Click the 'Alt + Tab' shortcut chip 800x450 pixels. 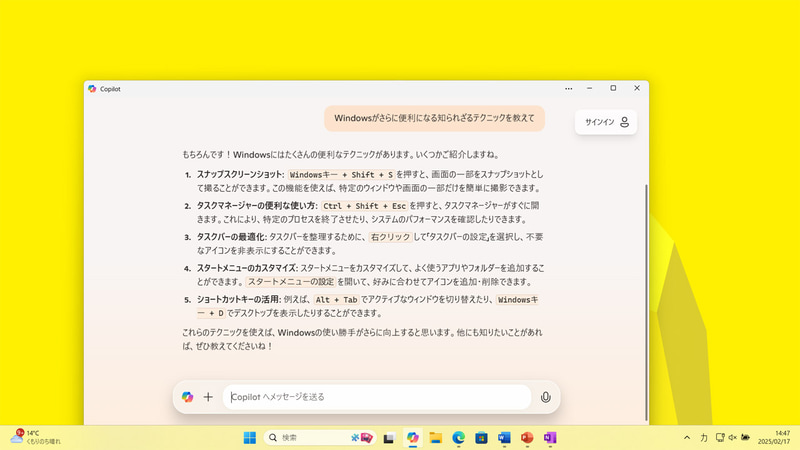336,299
